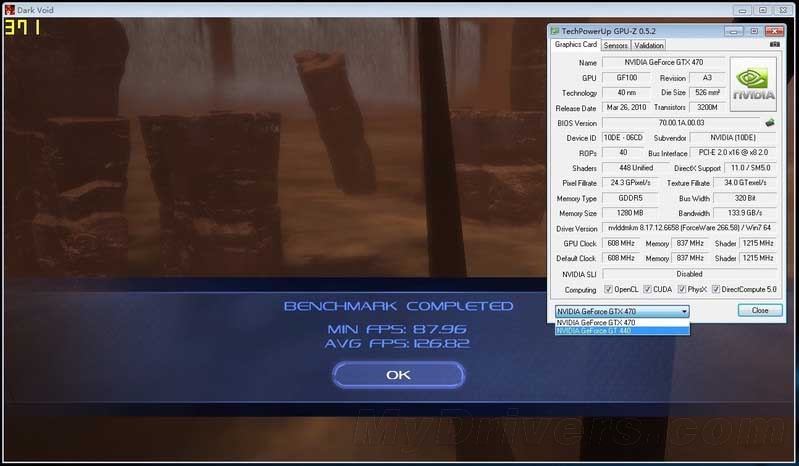Image resolution: width=799 pixels, height=466 pixels.
Task: Click the GPU field showing GF100
Action: (627, 78)
